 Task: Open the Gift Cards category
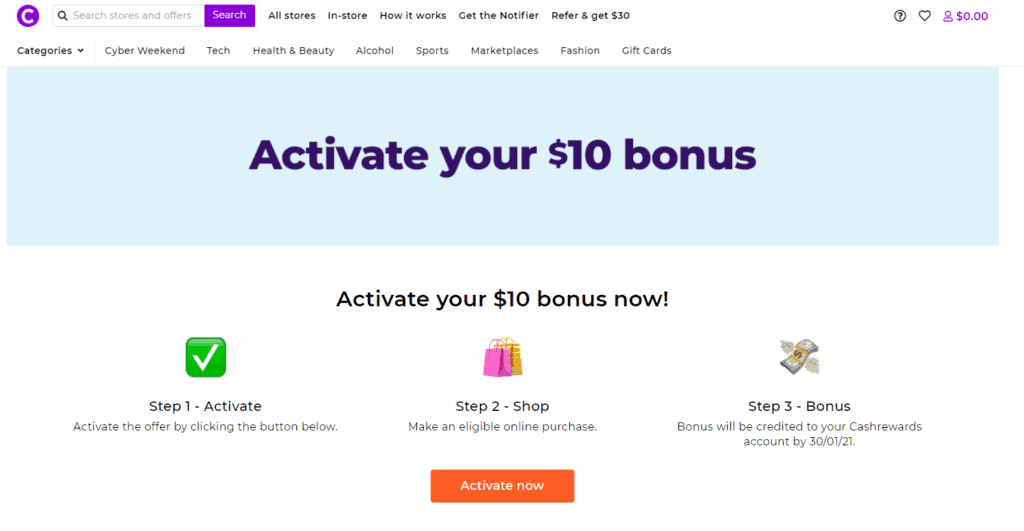click(x=646, y=51)
